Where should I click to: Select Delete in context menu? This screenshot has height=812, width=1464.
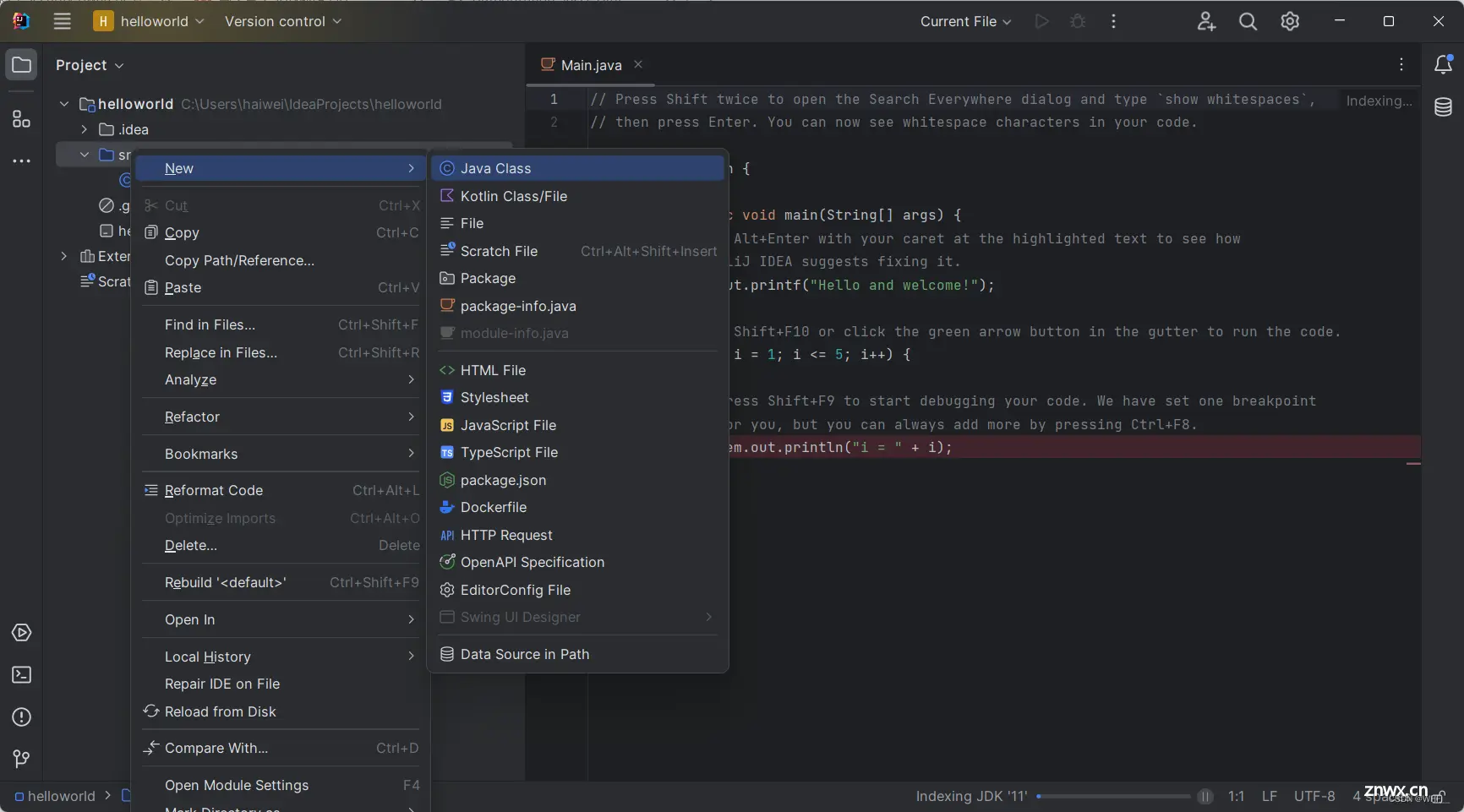point(281,545)
